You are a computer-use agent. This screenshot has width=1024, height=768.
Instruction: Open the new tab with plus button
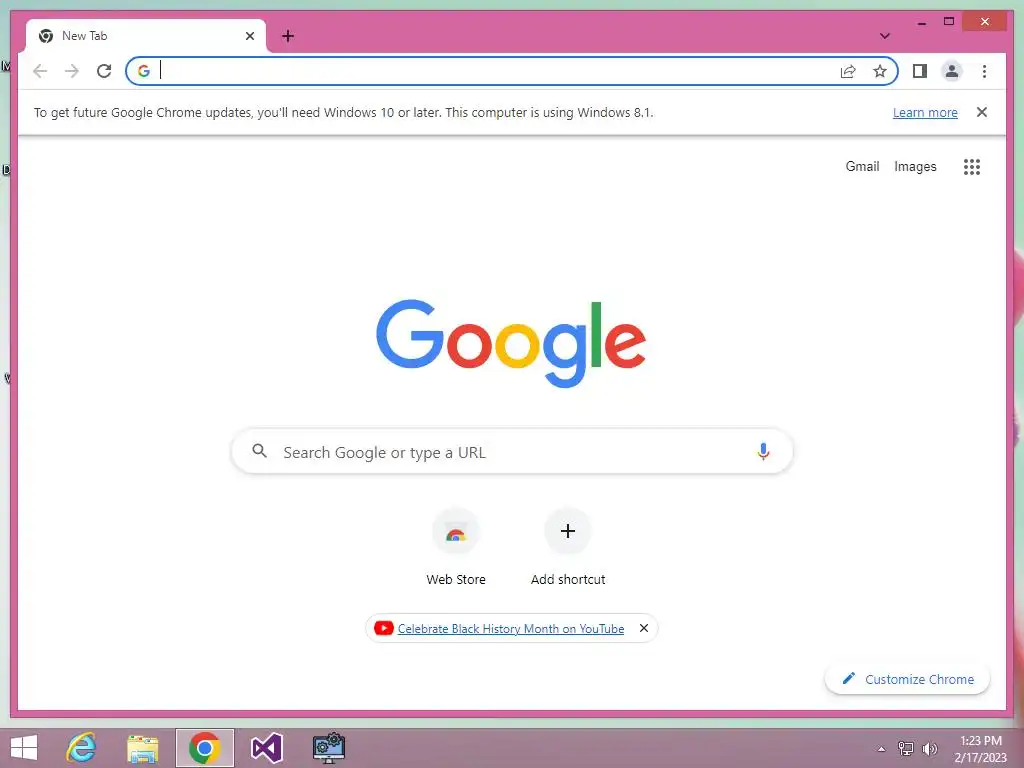[x=288, y=36]
